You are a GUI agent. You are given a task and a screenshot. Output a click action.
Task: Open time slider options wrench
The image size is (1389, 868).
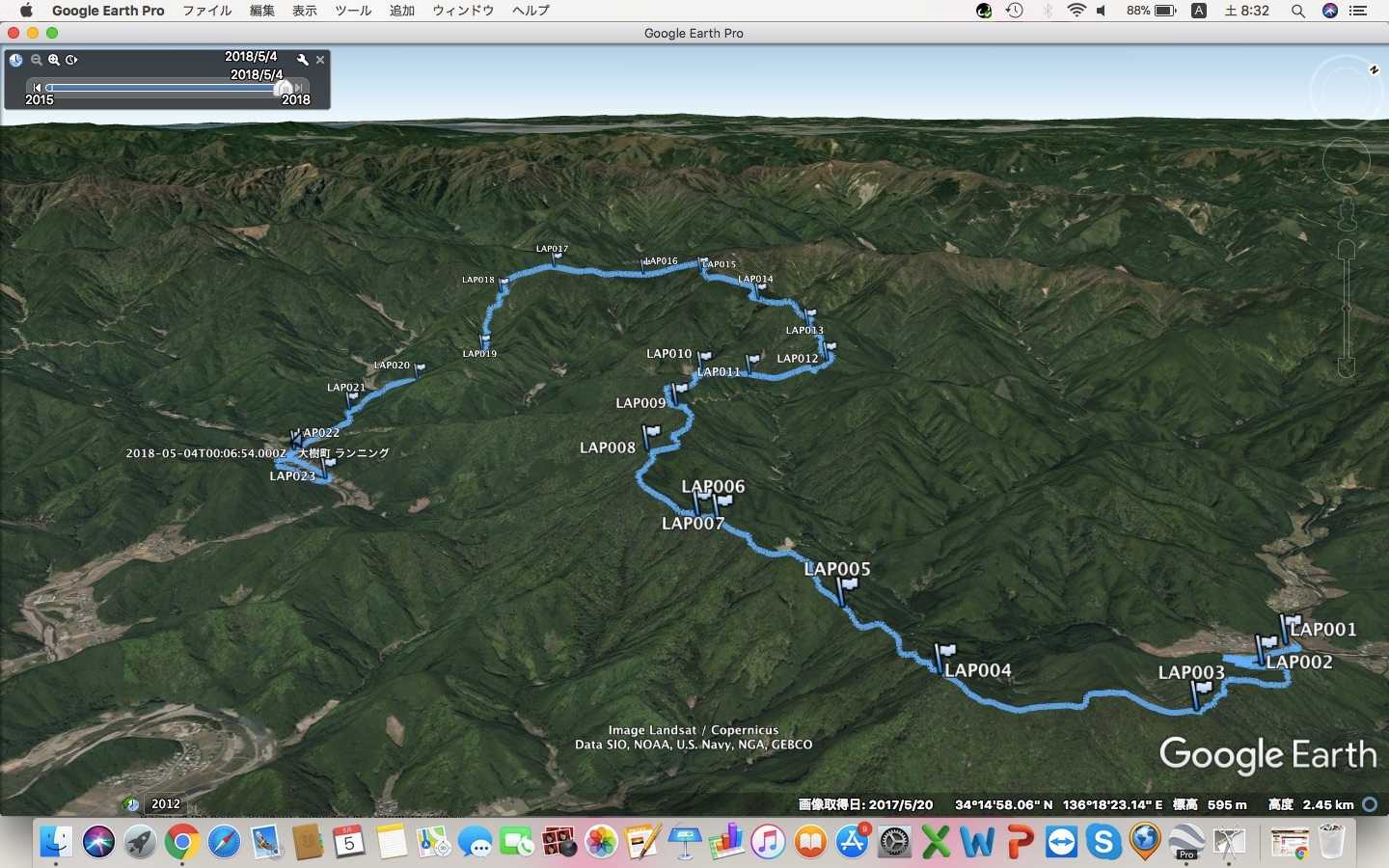[303, 60]
